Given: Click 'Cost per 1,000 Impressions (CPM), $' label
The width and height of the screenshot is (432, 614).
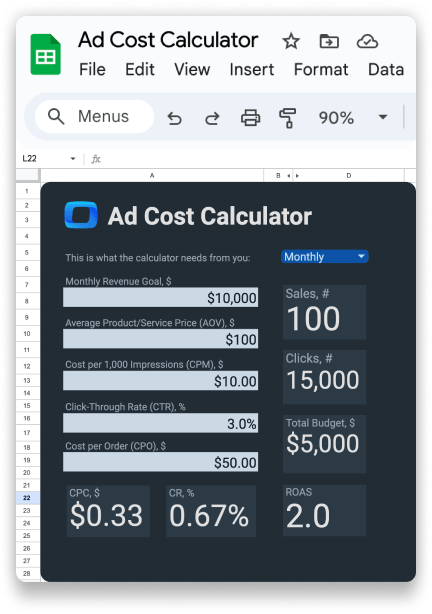Looking at the screenshot, I should point(144,365).
